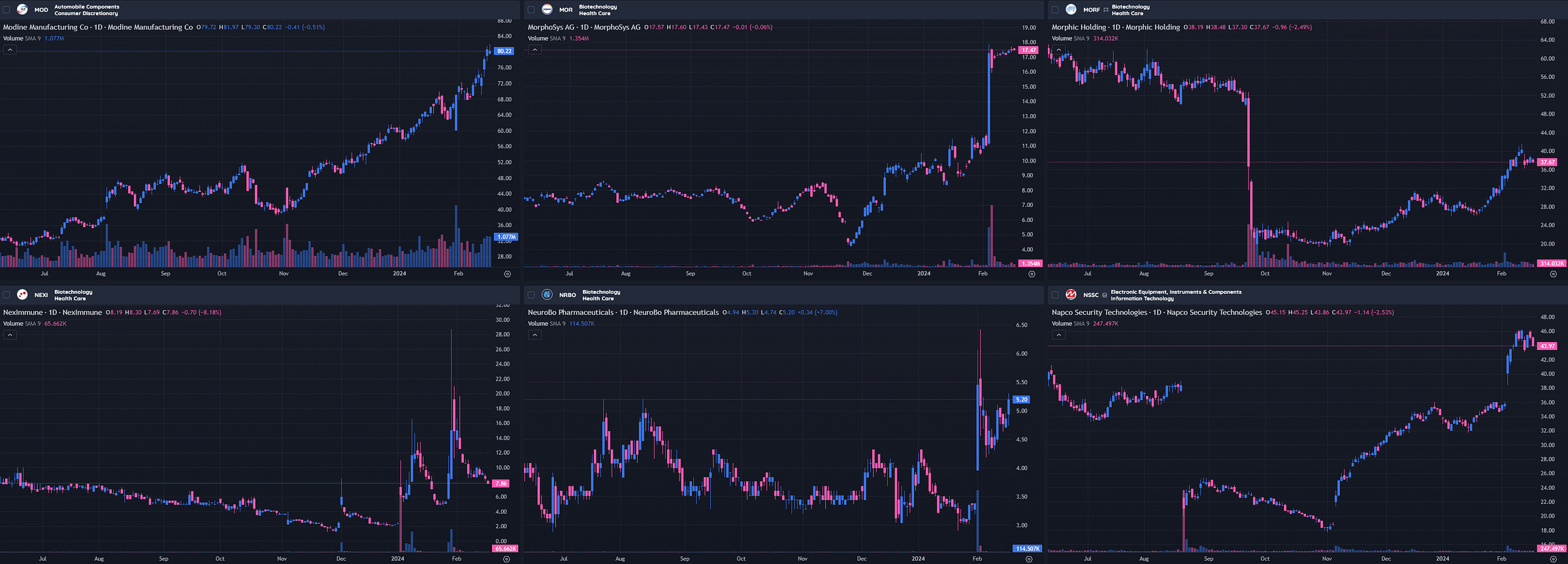Open chart settings gear on Morphic Holding chart
Screen dimensions: 1568x564
[1553, 274]
